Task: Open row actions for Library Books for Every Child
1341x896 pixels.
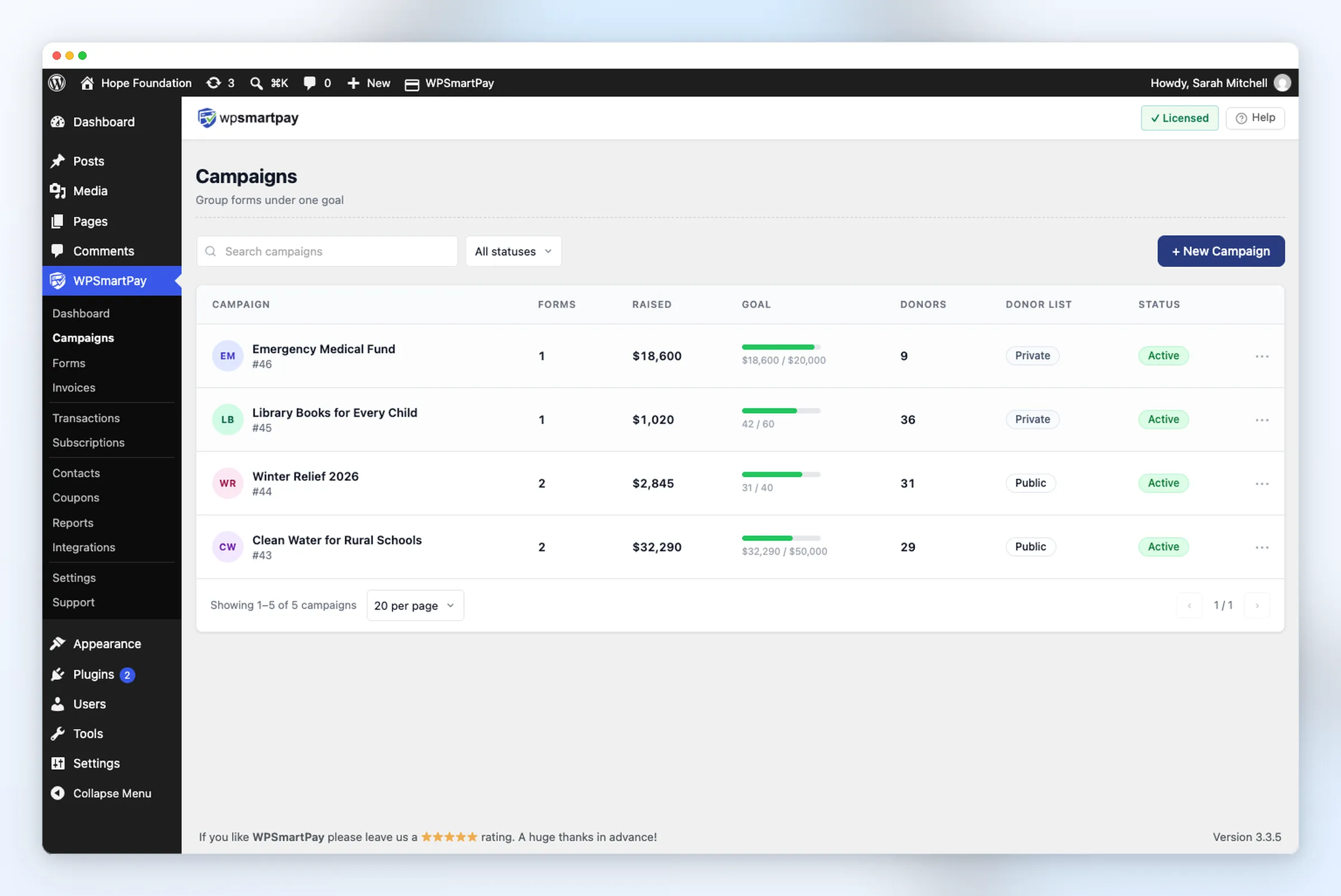Action: coord(1262,420)
